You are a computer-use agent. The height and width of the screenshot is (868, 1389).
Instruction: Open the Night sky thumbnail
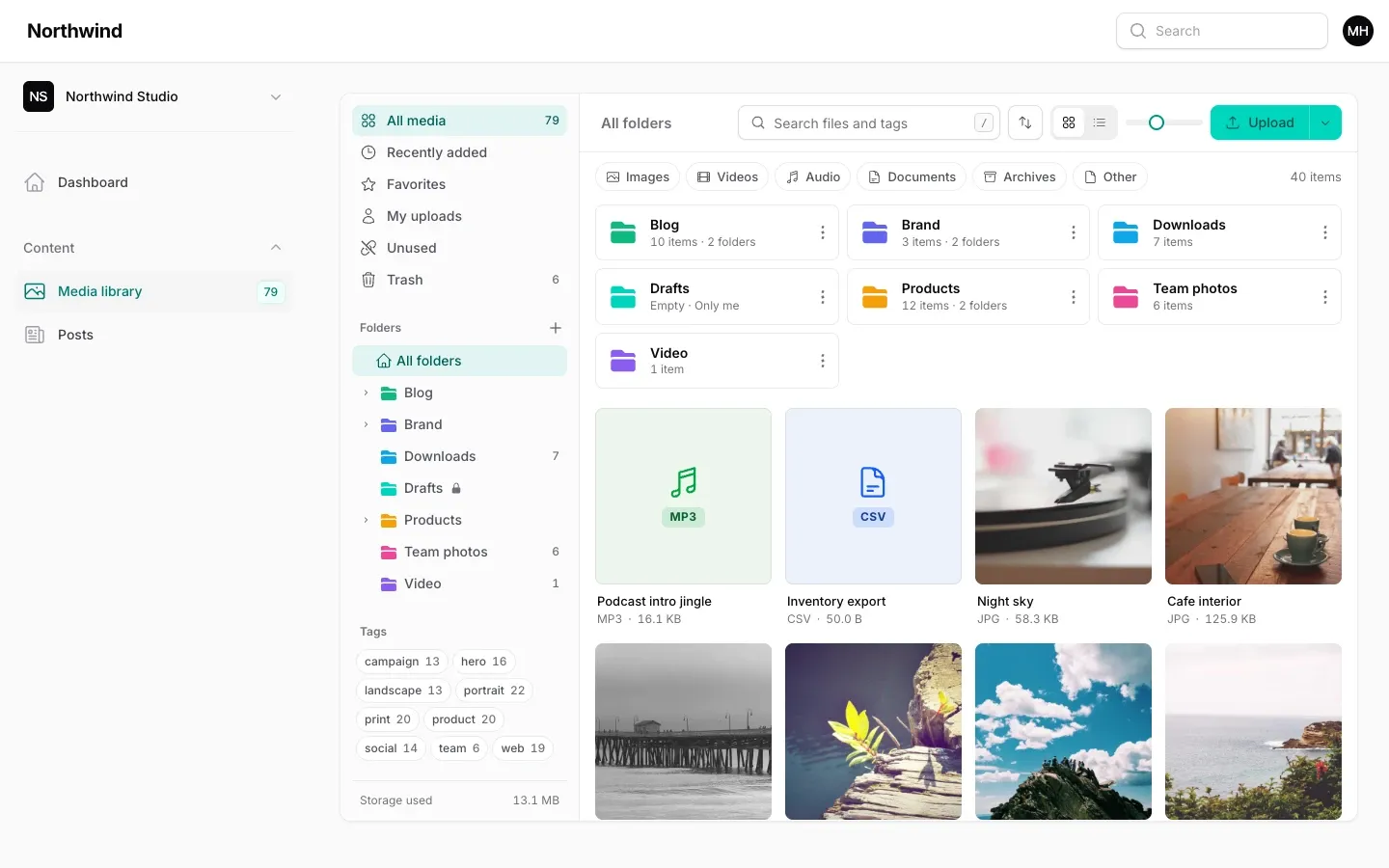[x=1063, y=496]
